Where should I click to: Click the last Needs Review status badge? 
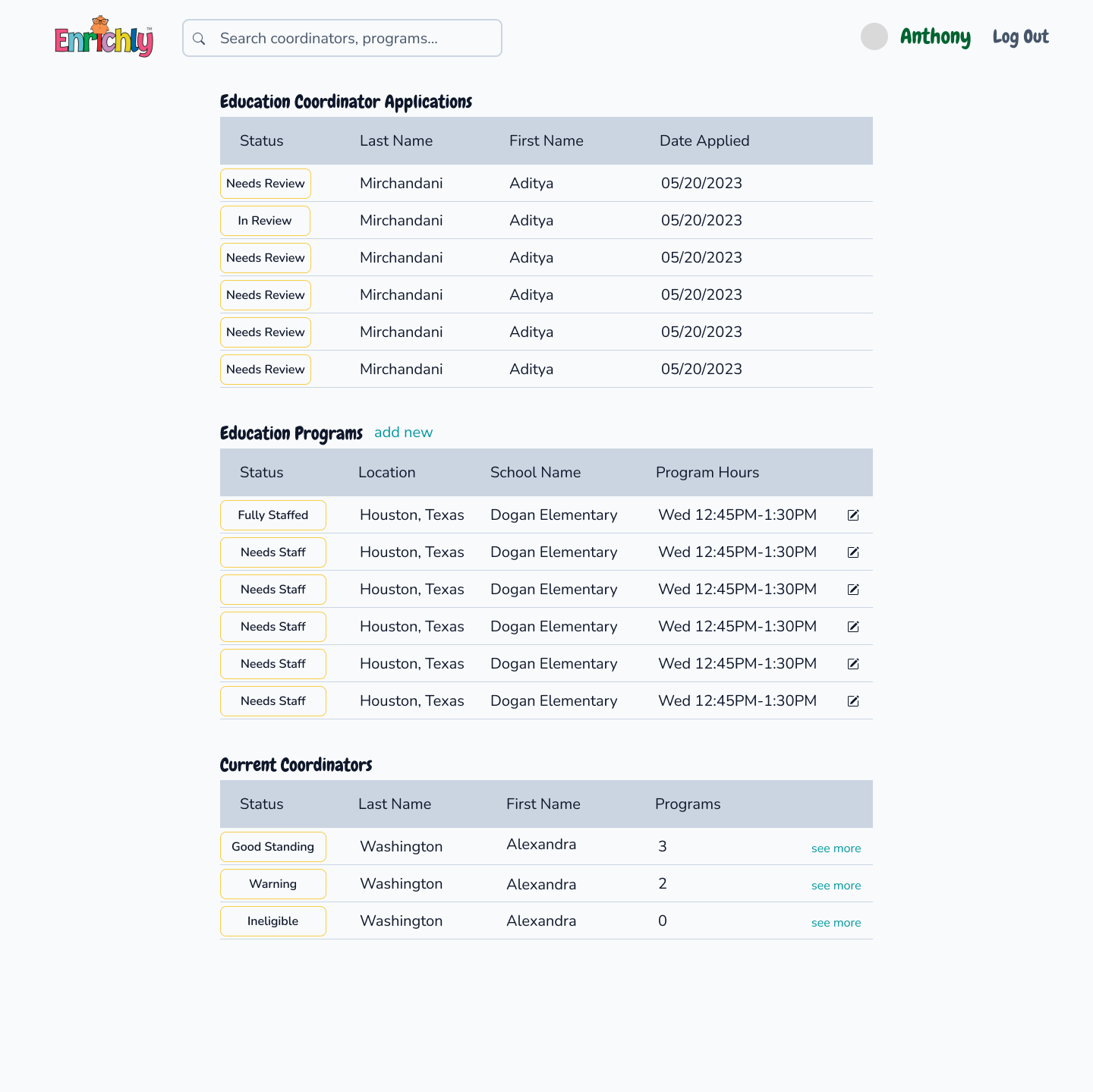(265, 370)
